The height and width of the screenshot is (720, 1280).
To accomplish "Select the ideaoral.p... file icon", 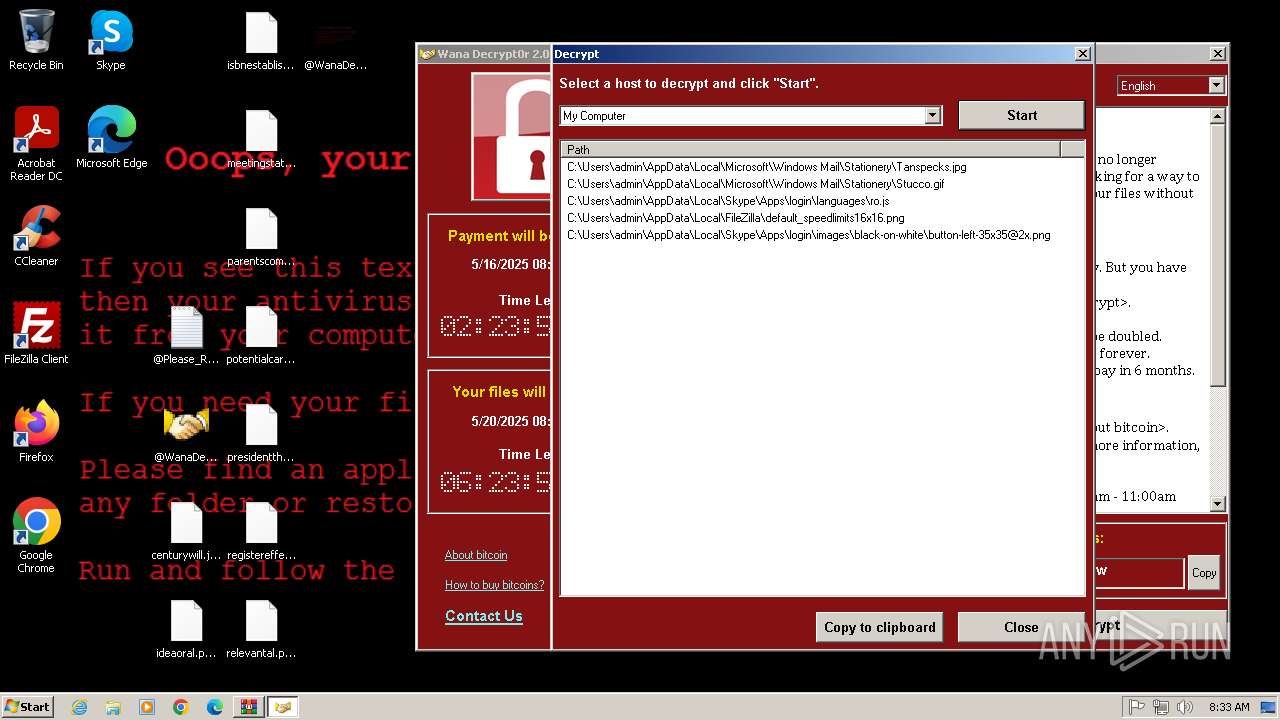I will coord(186,630).
